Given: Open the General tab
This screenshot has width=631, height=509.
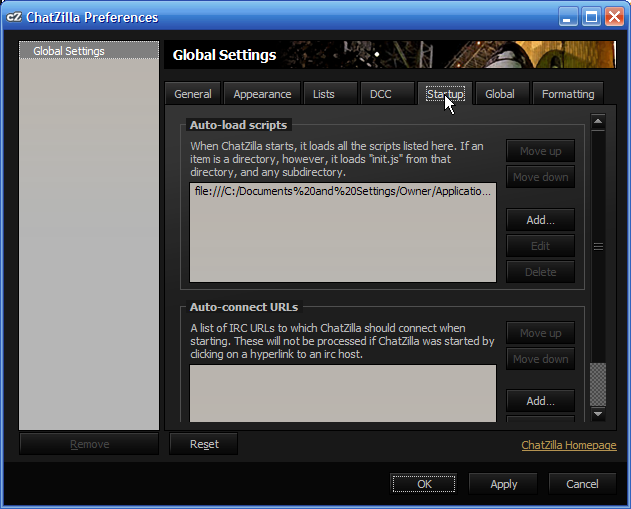Looking at the screenshot, I should [193, 94].
